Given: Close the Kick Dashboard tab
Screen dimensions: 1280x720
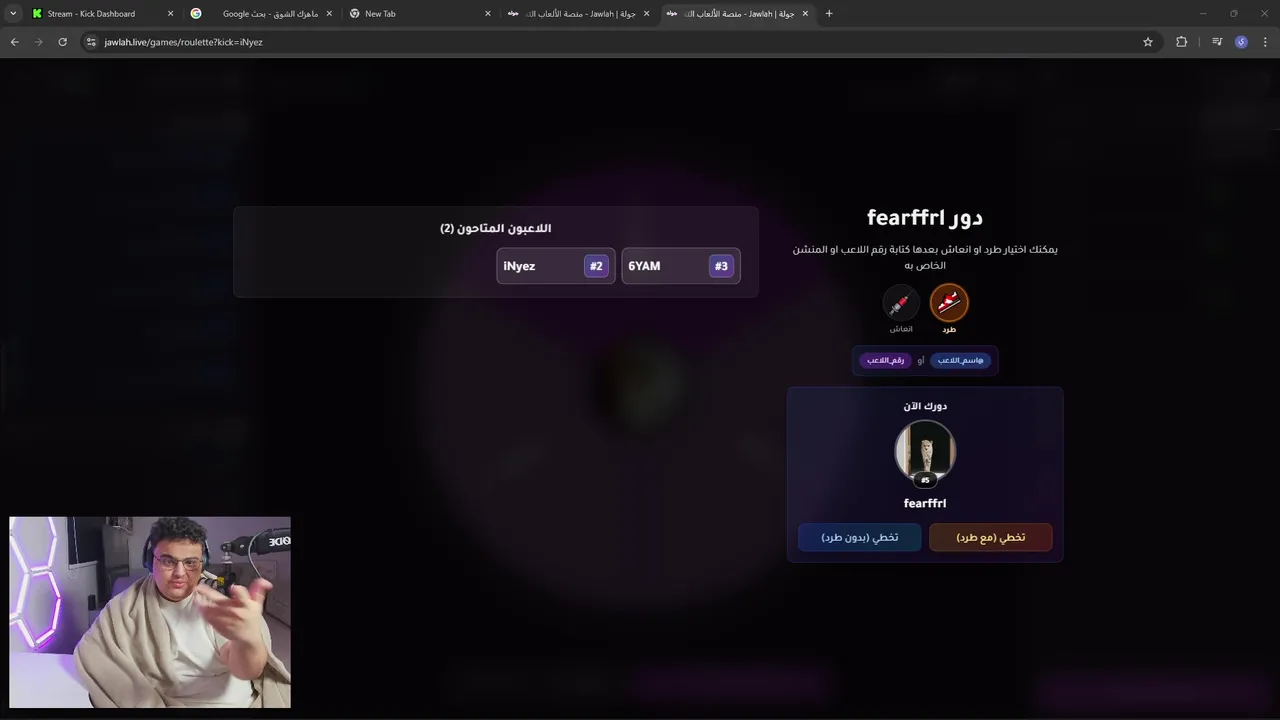Looking at the screenshot, I should click(x=170, y=14).
